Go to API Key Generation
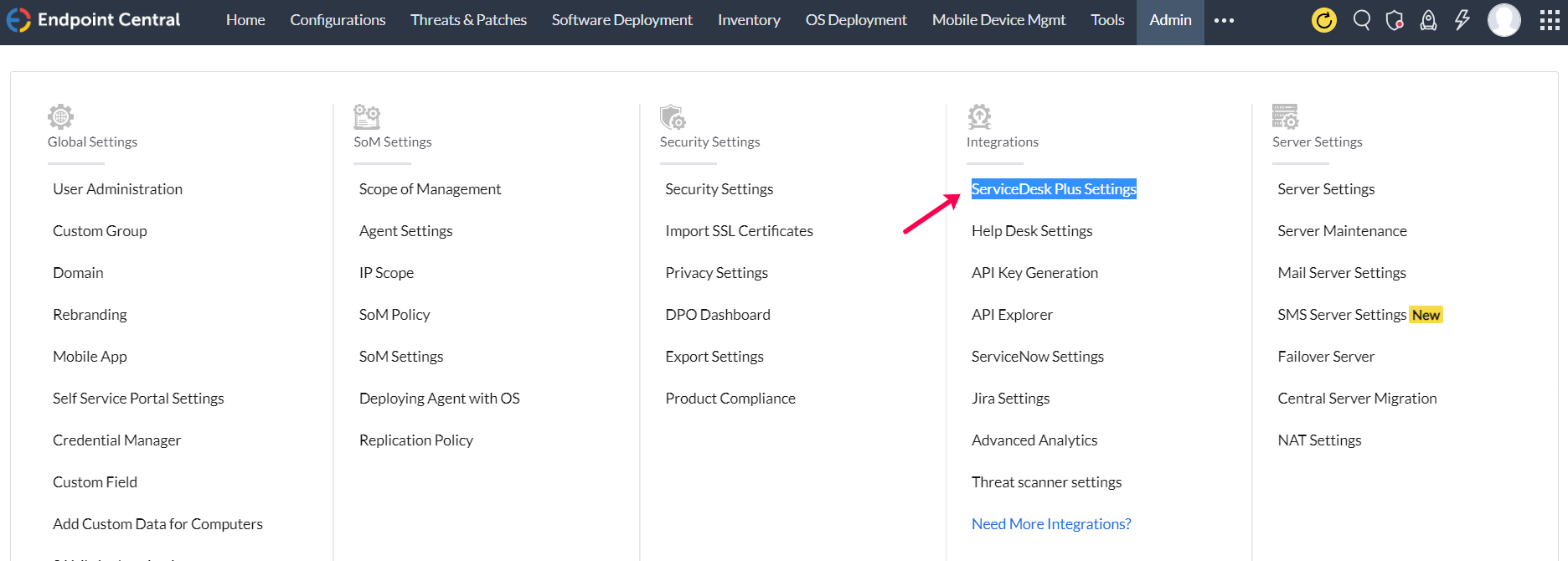Viewport: 1568px width, 561px height. tap(1034, 273)
